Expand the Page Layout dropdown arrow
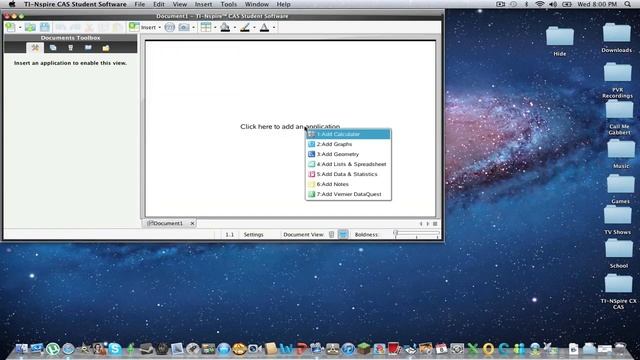Image resolution: width=640 pixels, height=360 pixels. pyautogui.click(x=215, y=27)
